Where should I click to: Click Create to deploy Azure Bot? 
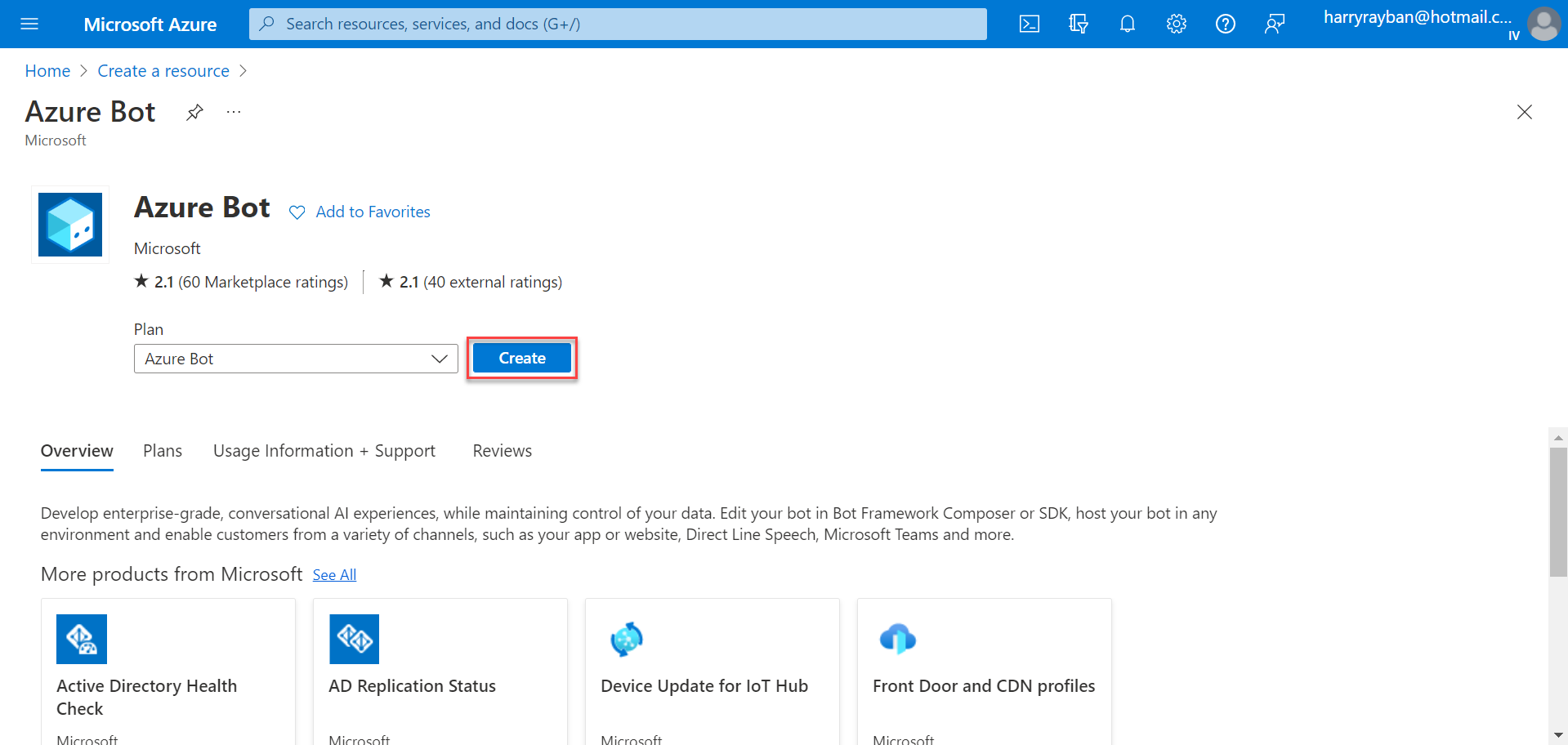point(521,358)
